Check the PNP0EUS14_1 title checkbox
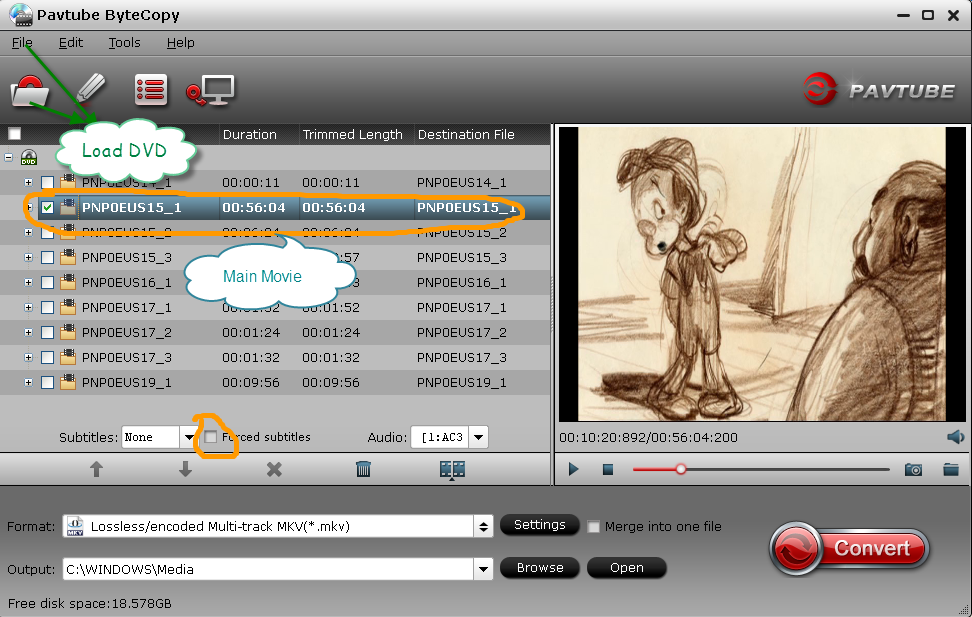 pyautogui.click(x=46, y=183)
